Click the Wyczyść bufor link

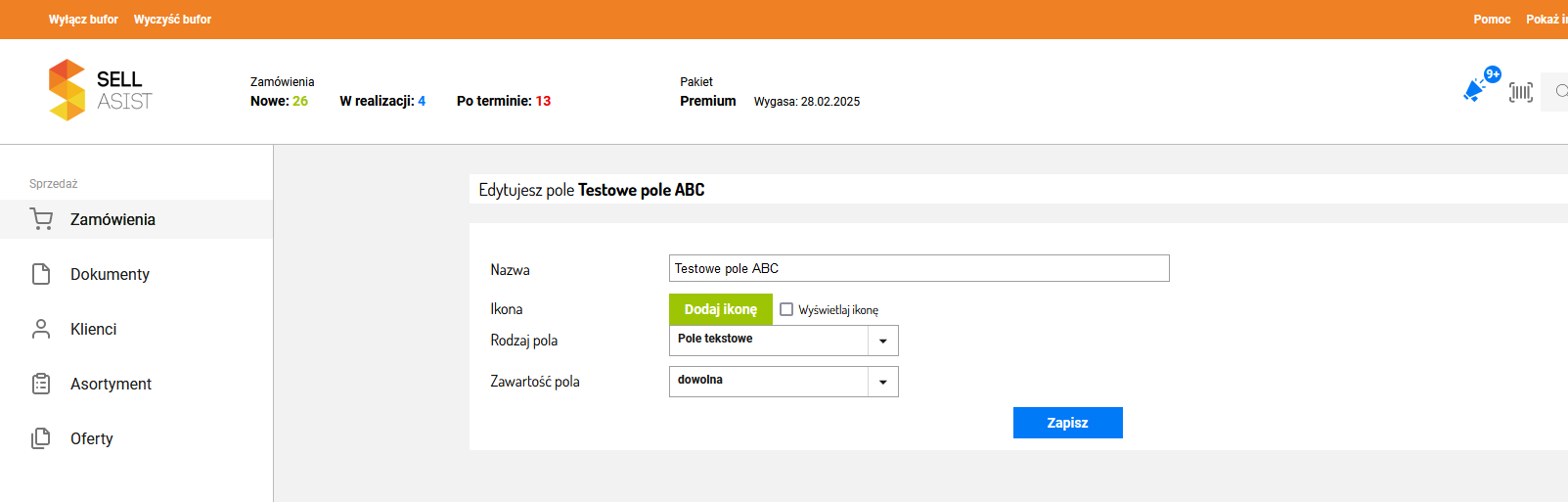pos(172,20)
